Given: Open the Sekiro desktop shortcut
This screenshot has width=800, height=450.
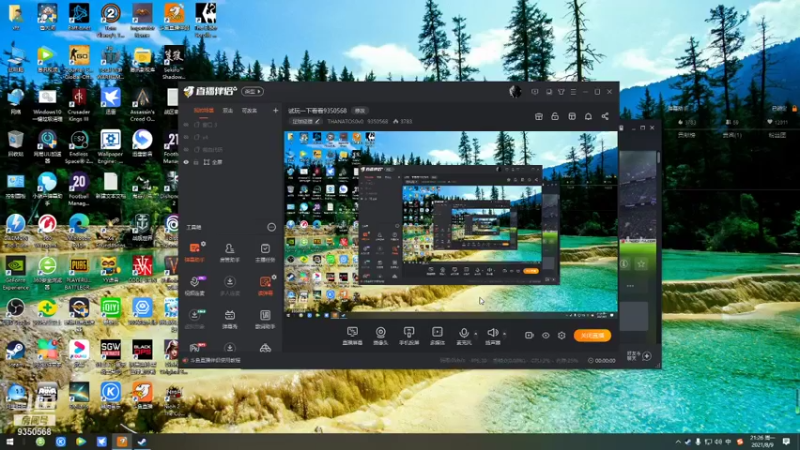Looking at the screenshot, I should (173, 62).
